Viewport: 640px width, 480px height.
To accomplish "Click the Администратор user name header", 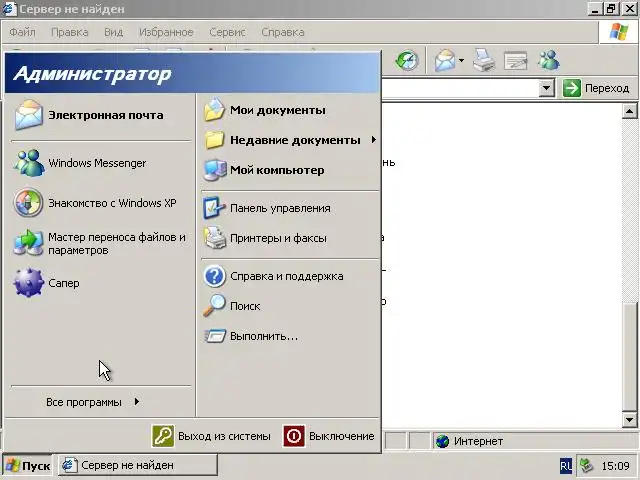I will pyautogui.click(x=92, y=74).
